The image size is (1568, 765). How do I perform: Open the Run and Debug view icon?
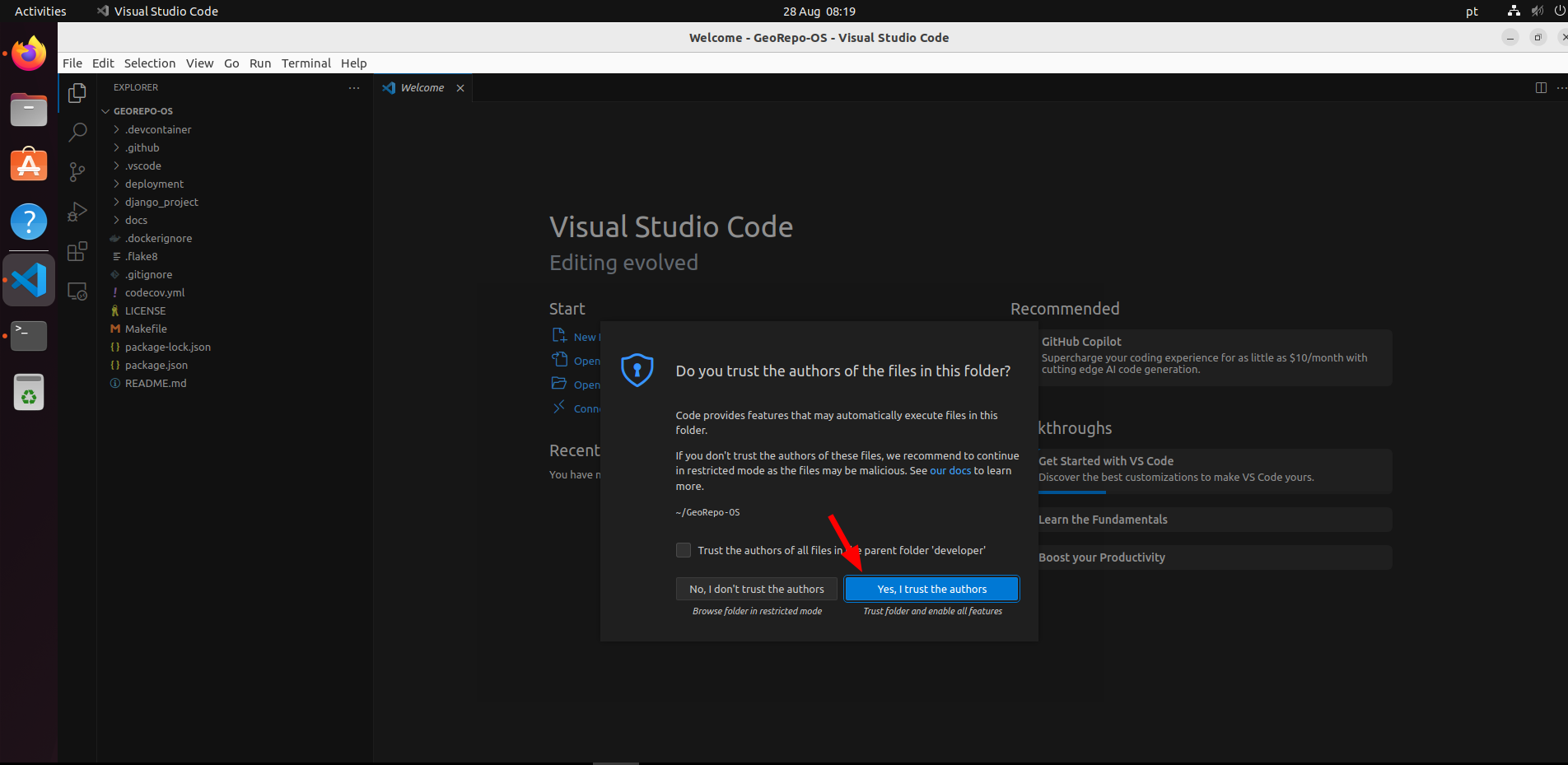point(77,212)
